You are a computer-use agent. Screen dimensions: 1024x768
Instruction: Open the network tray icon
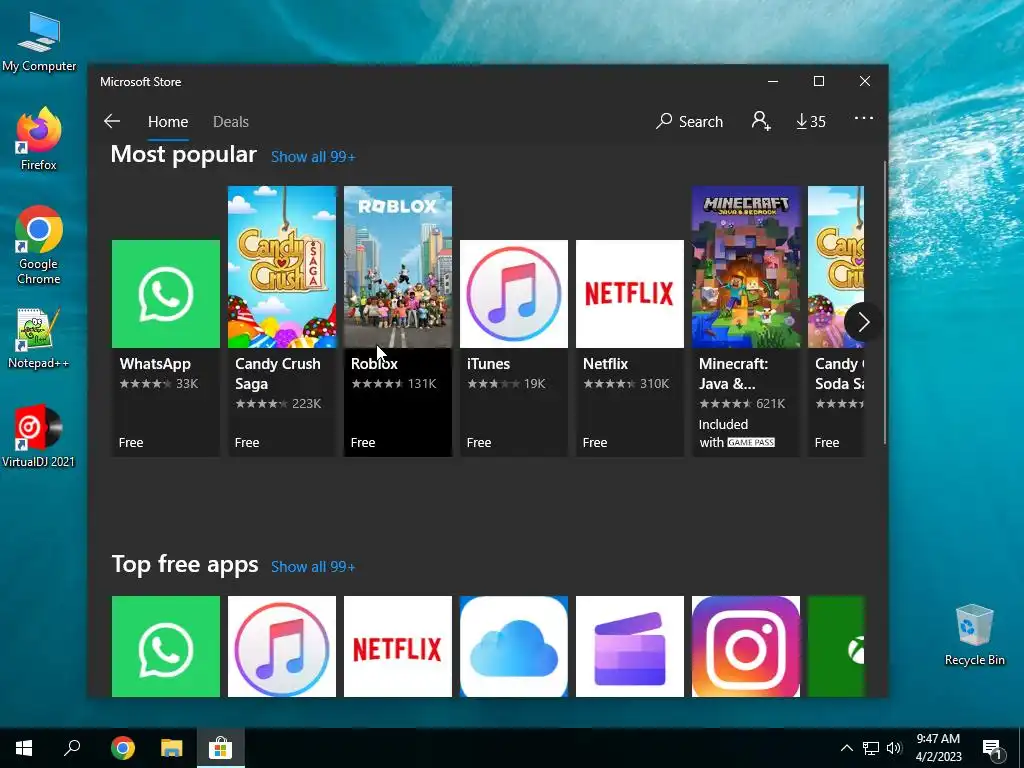point(871,748)
